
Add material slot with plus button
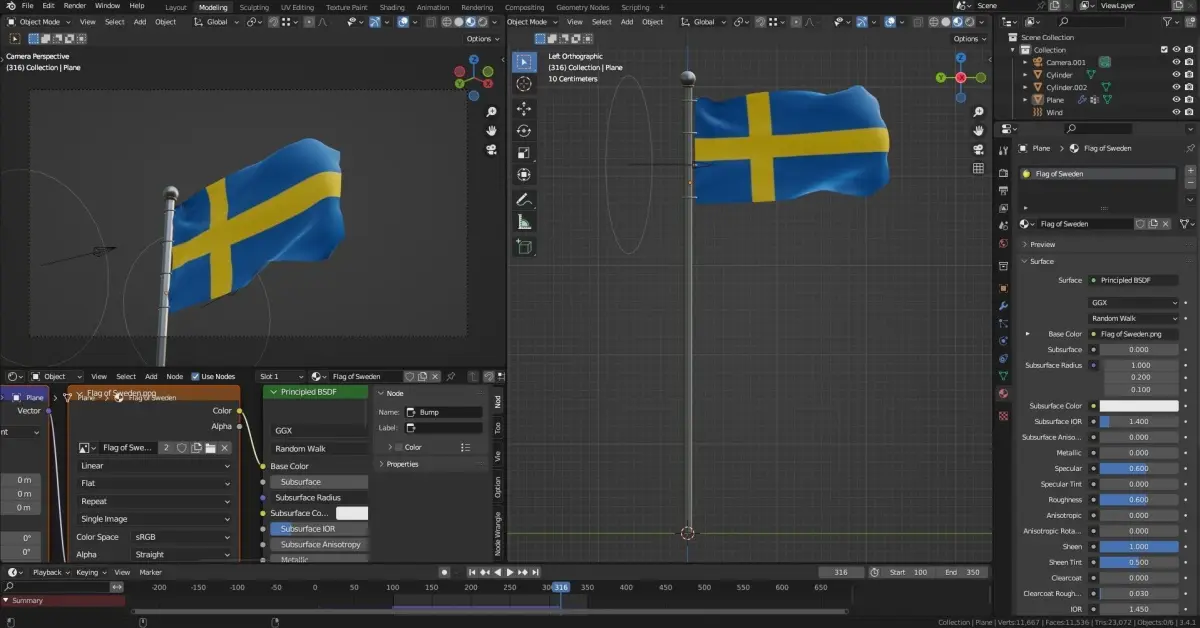click(1190, 172)
